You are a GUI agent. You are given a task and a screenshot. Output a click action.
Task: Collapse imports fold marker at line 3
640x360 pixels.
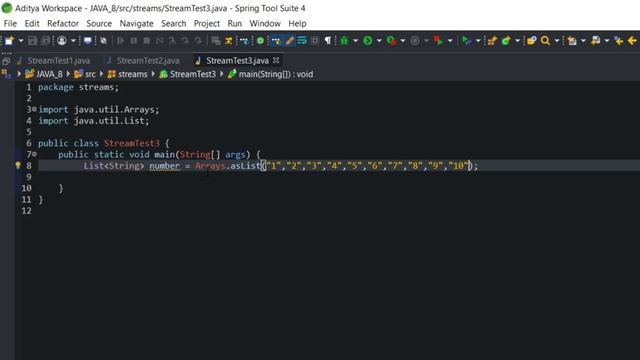coord(34,109)
